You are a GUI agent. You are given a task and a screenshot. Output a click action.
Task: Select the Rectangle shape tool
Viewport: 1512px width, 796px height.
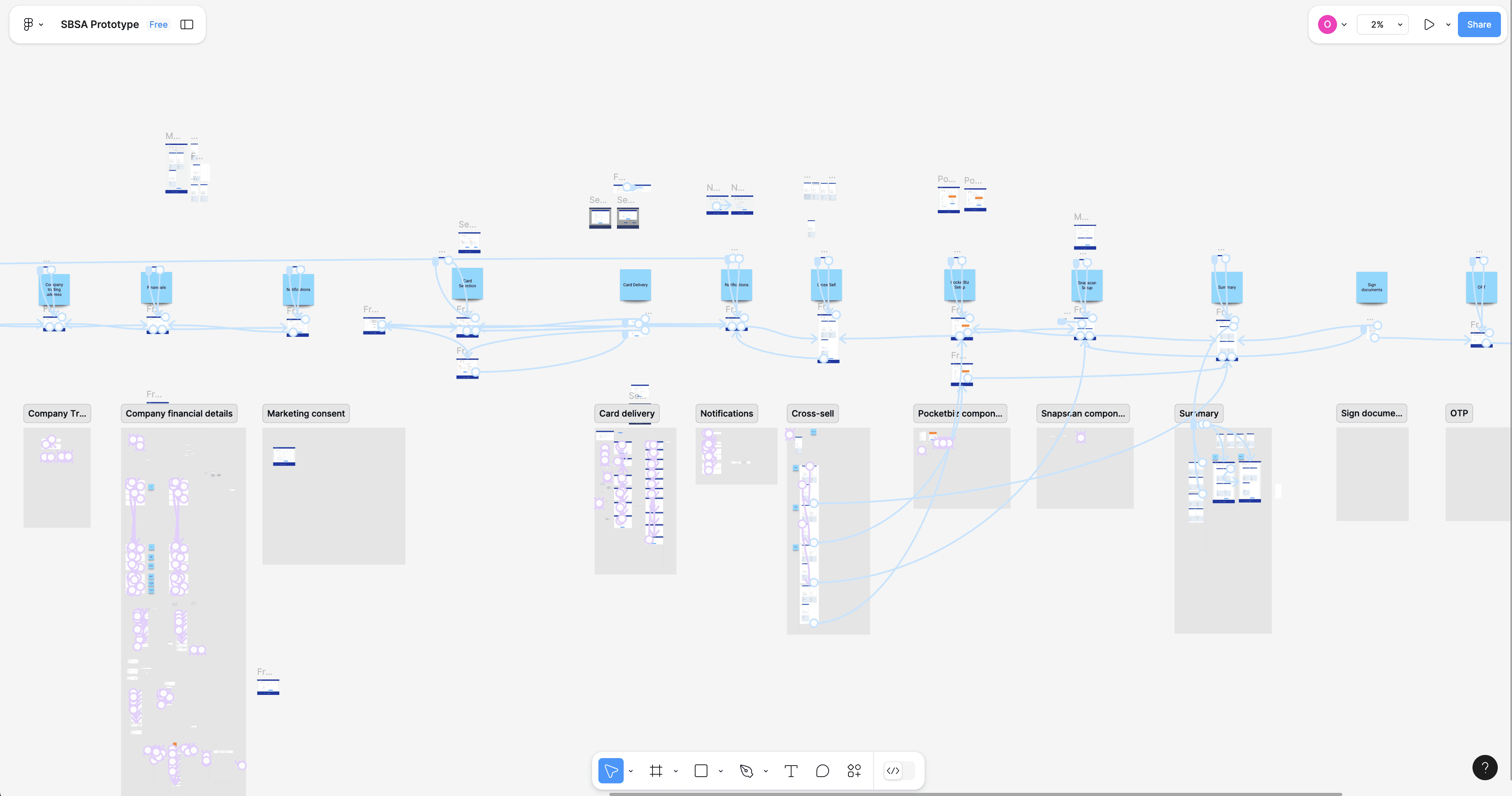pos(701,771)
